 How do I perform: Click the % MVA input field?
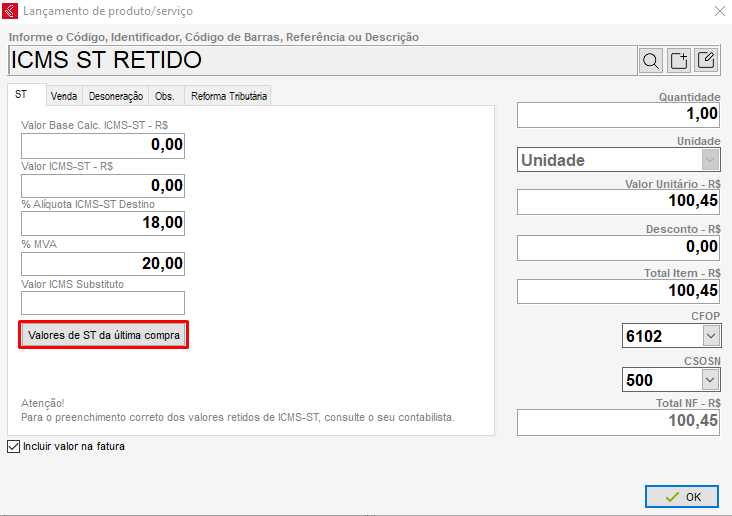point(103,264)
